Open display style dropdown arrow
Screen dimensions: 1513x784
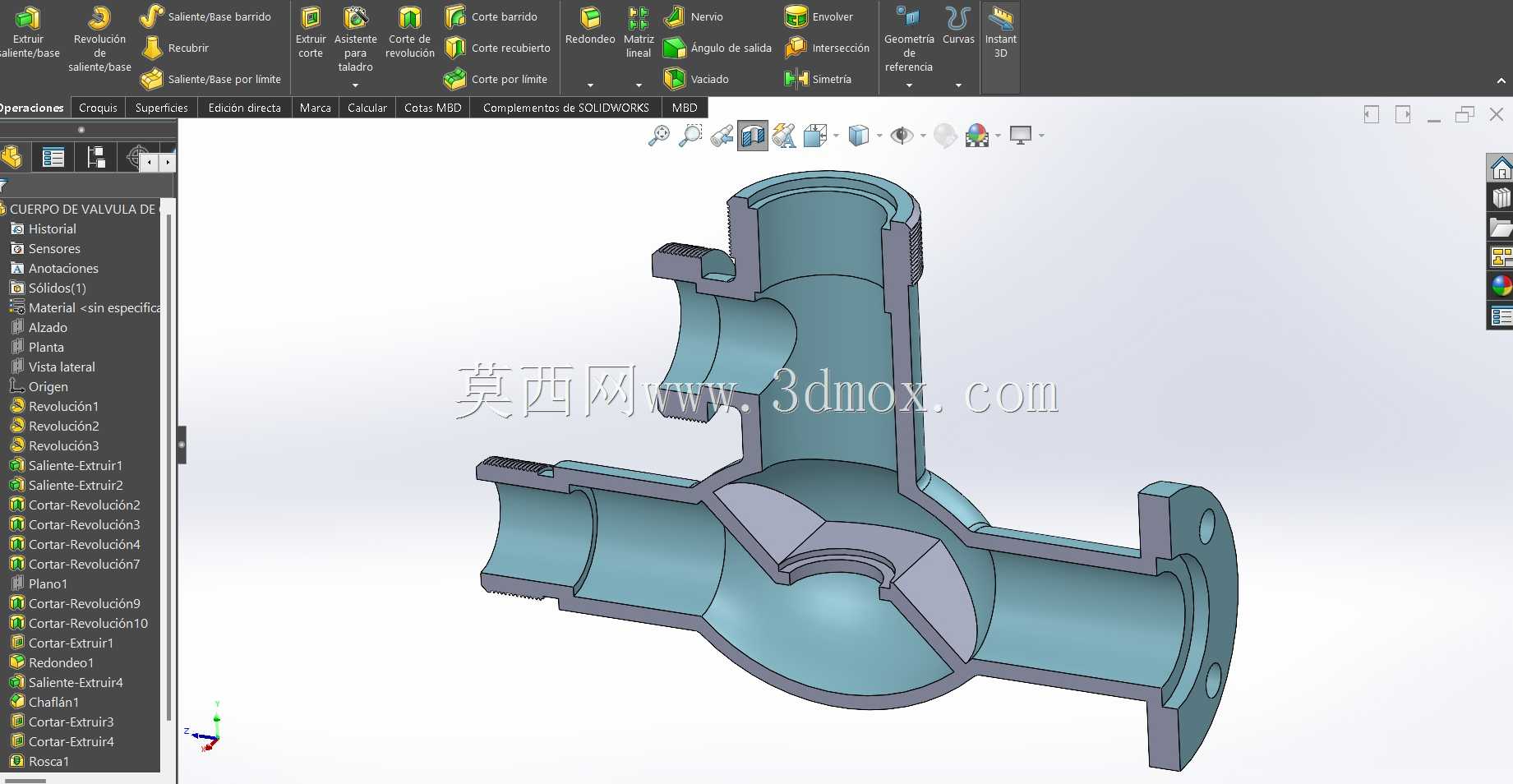click(x=879, y=136)
